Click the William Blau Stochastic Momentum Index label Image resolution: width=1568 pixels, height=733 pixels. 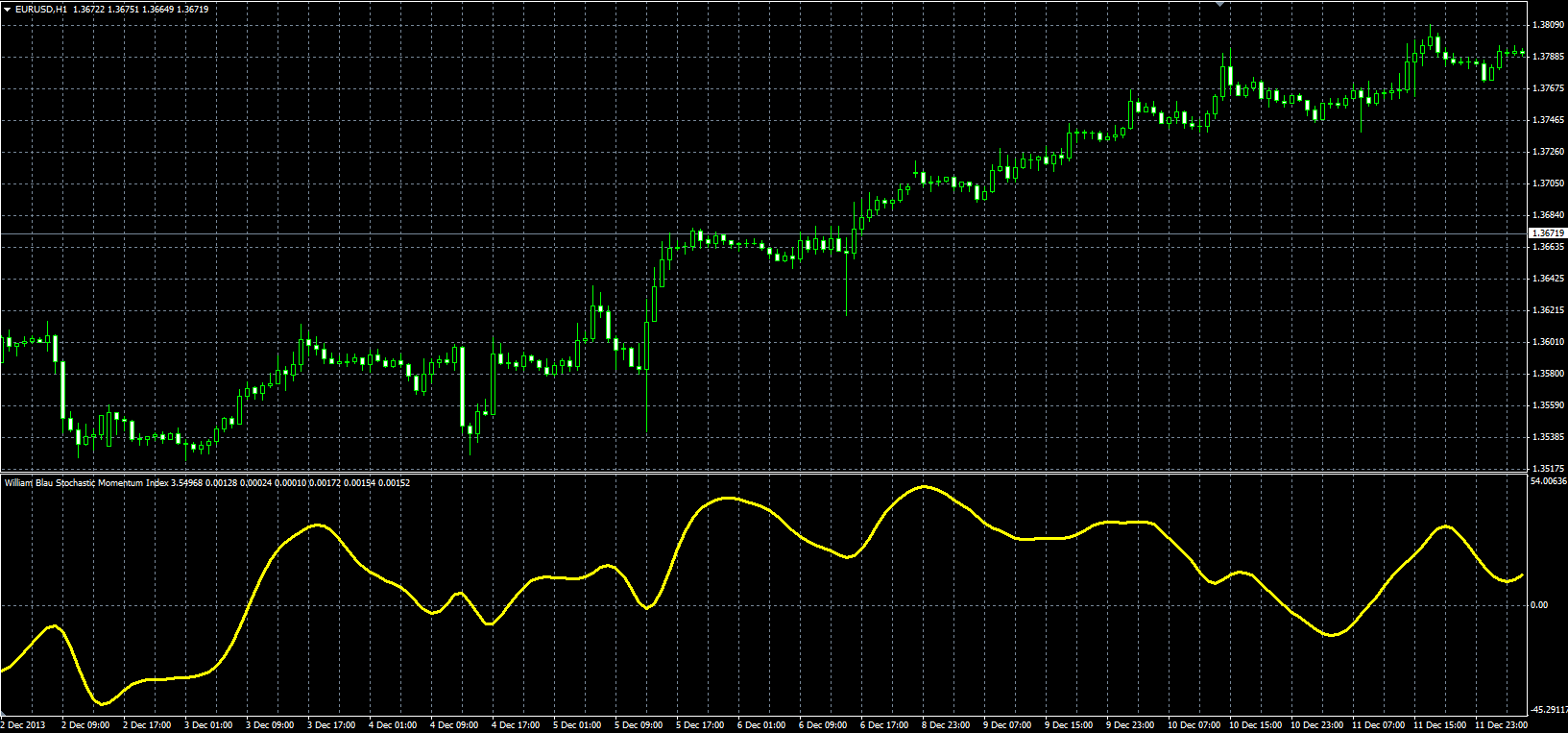(86, 483)
